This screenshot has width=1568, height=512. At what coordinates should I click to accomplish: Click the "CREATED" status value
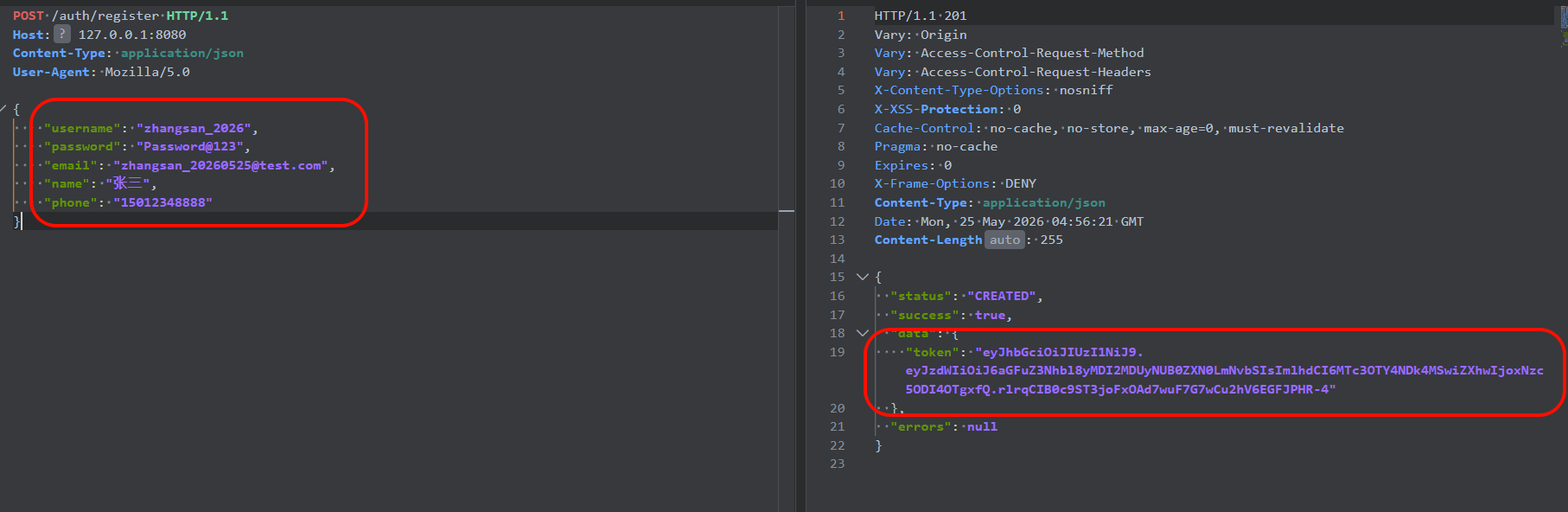pos(1001,296)
